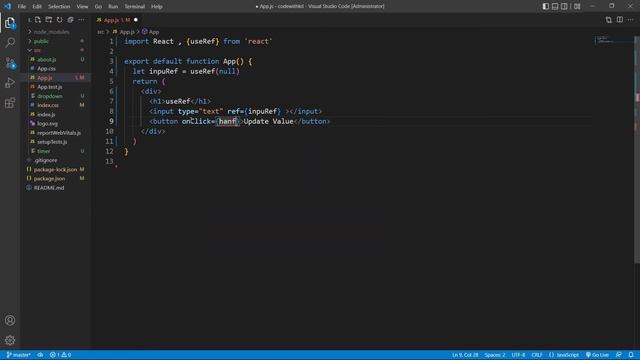Toggle the primary side bar layout icon
This screenshot has height=360, width=640.
tap(546, 6)
